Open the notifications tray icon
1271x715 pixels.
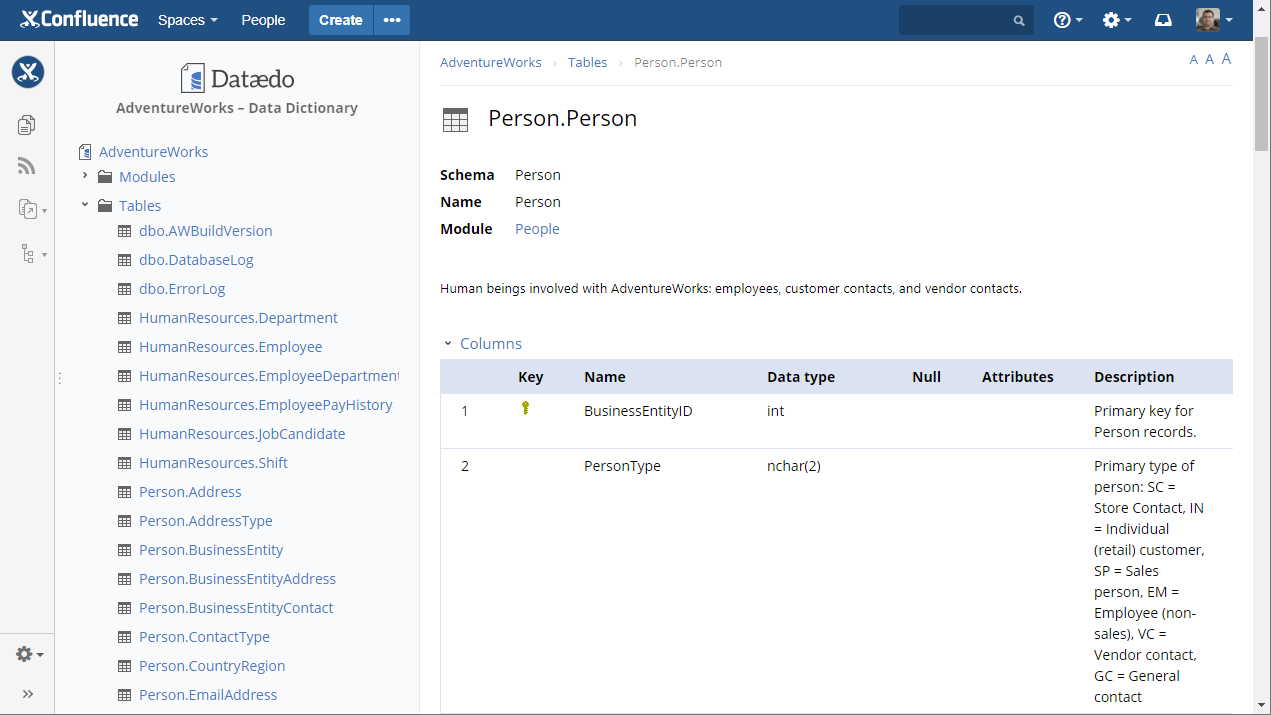(x=1163, y=20)
